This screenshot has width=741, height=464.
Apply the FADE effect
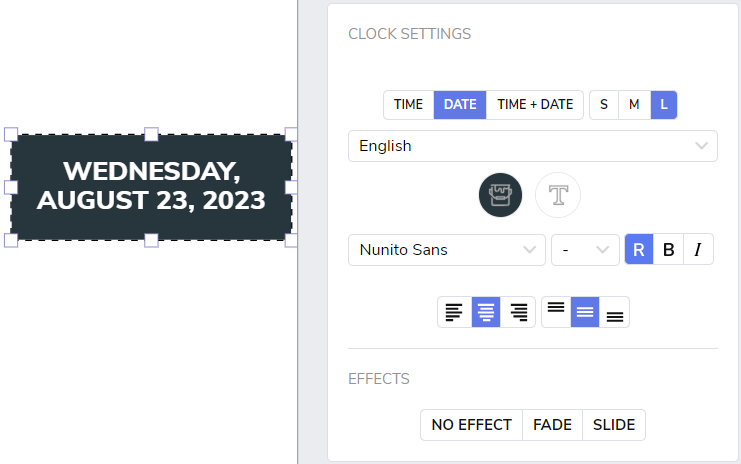click(552, 425)
